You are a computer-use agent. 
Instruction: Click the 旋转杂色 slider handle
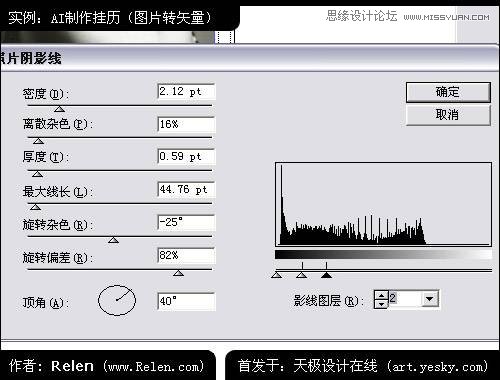tap(113, 240)
